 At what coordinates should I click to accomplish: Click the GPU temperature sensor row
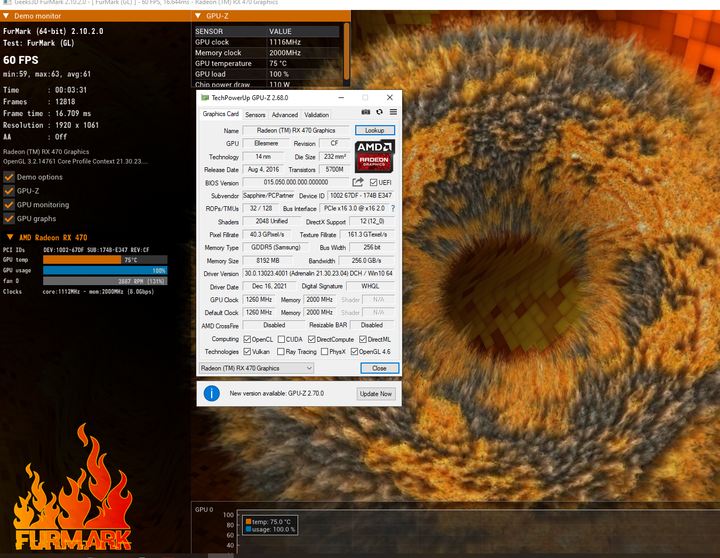pyautogui.click(x=267, y=63)
